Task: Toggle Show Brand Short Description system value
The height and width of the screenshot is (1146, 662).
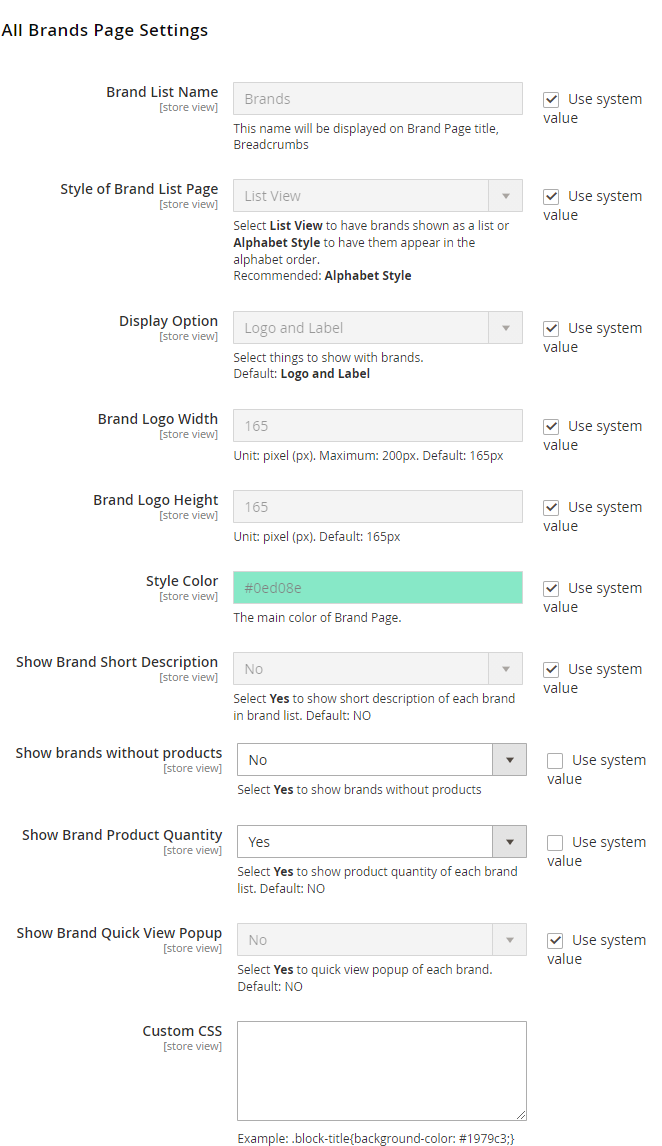Action: pyautogui.click(x=551, y=670)
